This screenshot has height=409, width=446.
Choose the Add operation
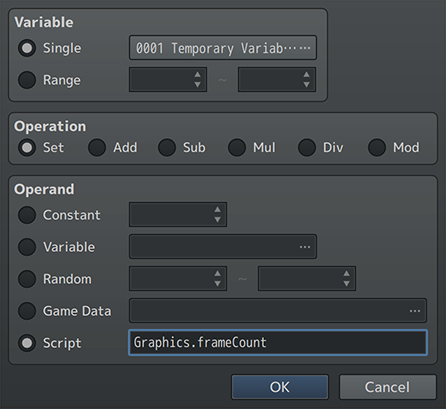click(x=97, y=147)
